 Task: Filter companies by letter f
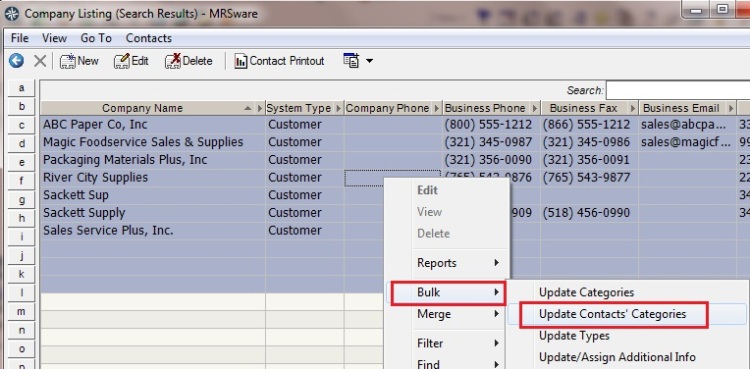[22, 181]
